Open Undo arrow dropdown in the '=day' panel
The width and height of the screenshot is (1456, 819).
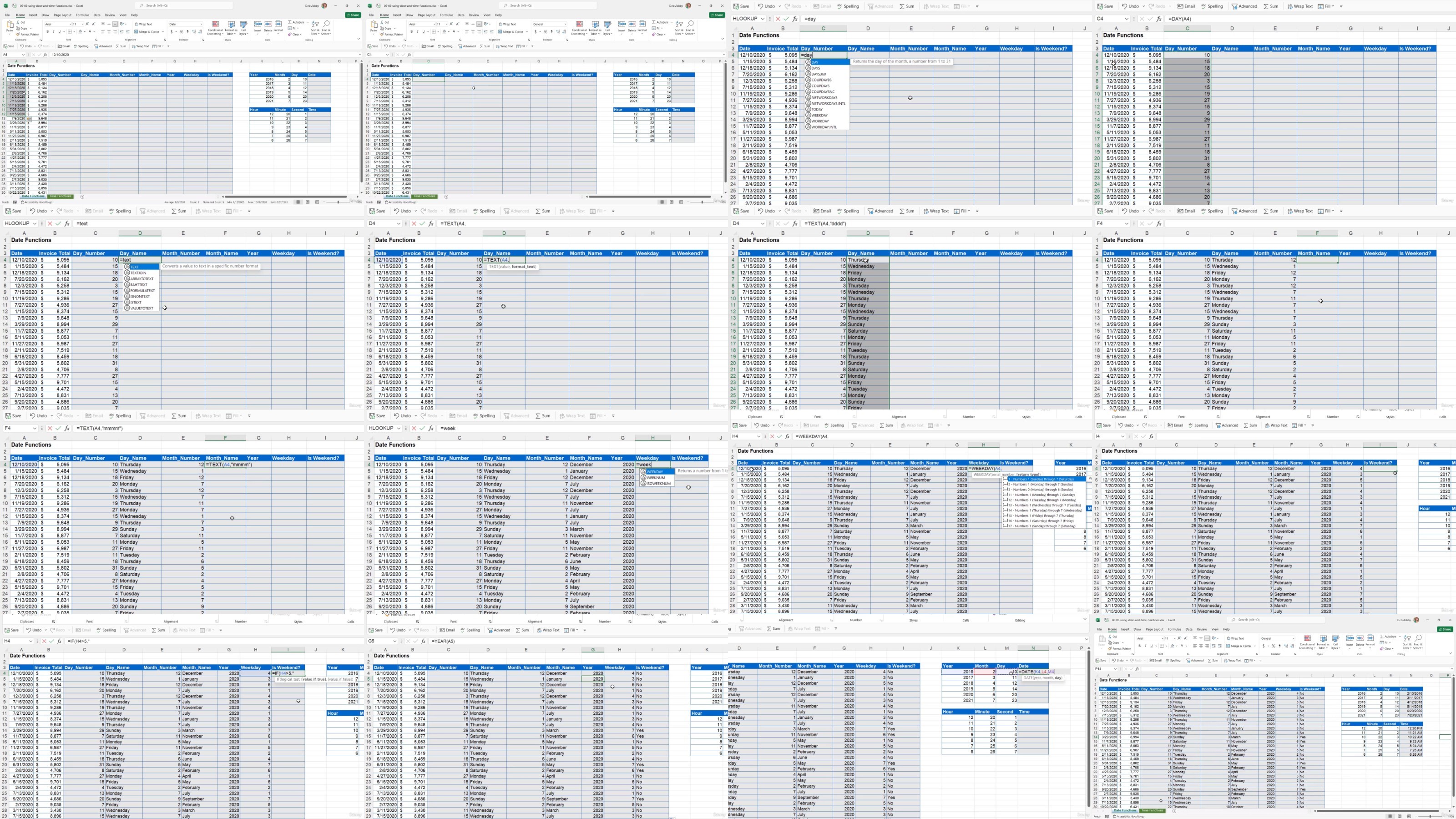(x=780, y=6)
